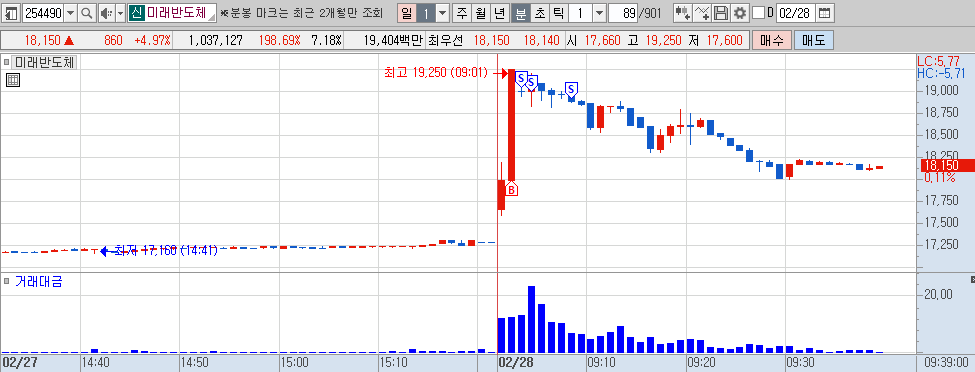Switch to the 분 minute chart tab
Viewport: 975px width, 372px height.
520,12
